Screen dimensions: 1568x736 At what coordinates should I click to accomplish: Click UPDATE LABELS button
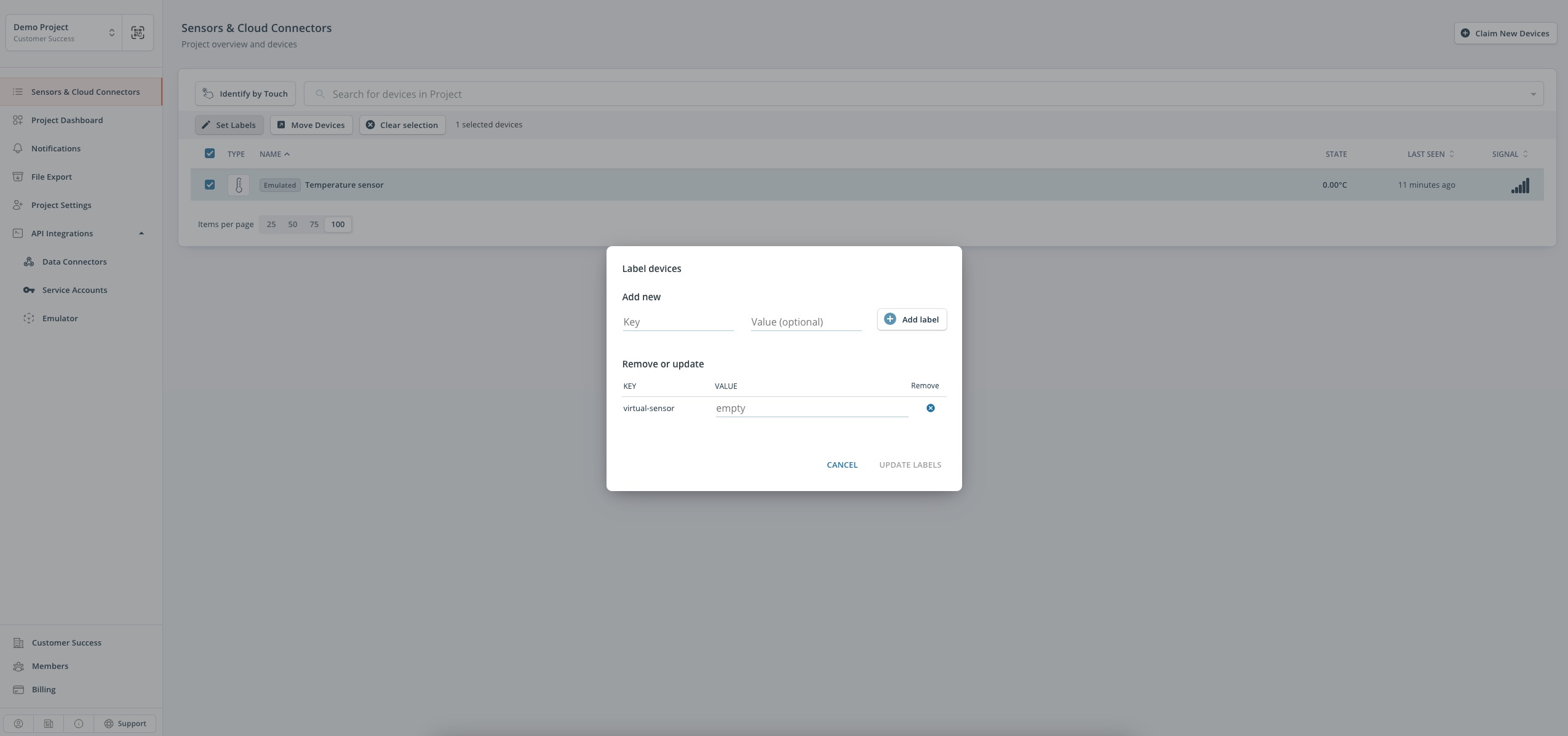tap(910, 465)
